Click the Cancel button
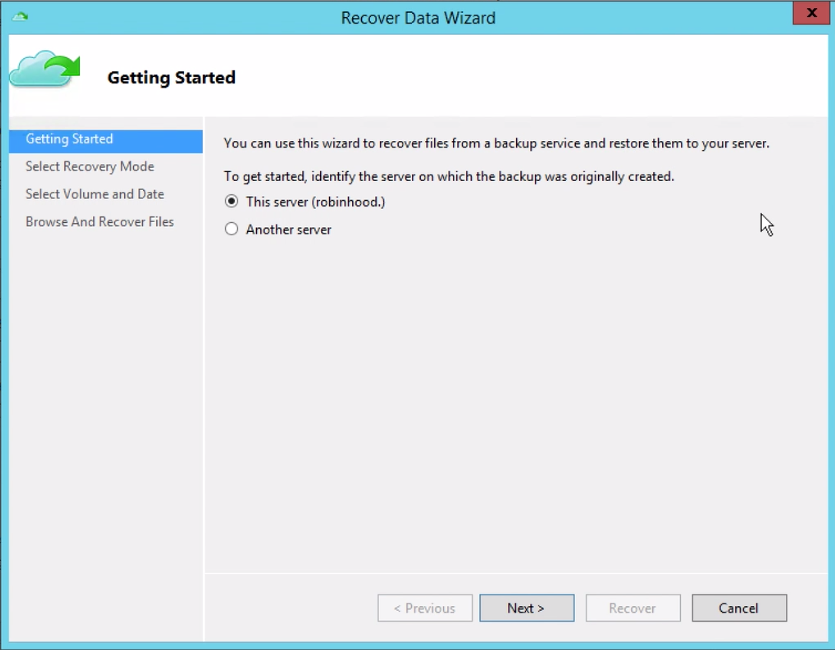Screen dimensions: 835x650 coord(739,608)
